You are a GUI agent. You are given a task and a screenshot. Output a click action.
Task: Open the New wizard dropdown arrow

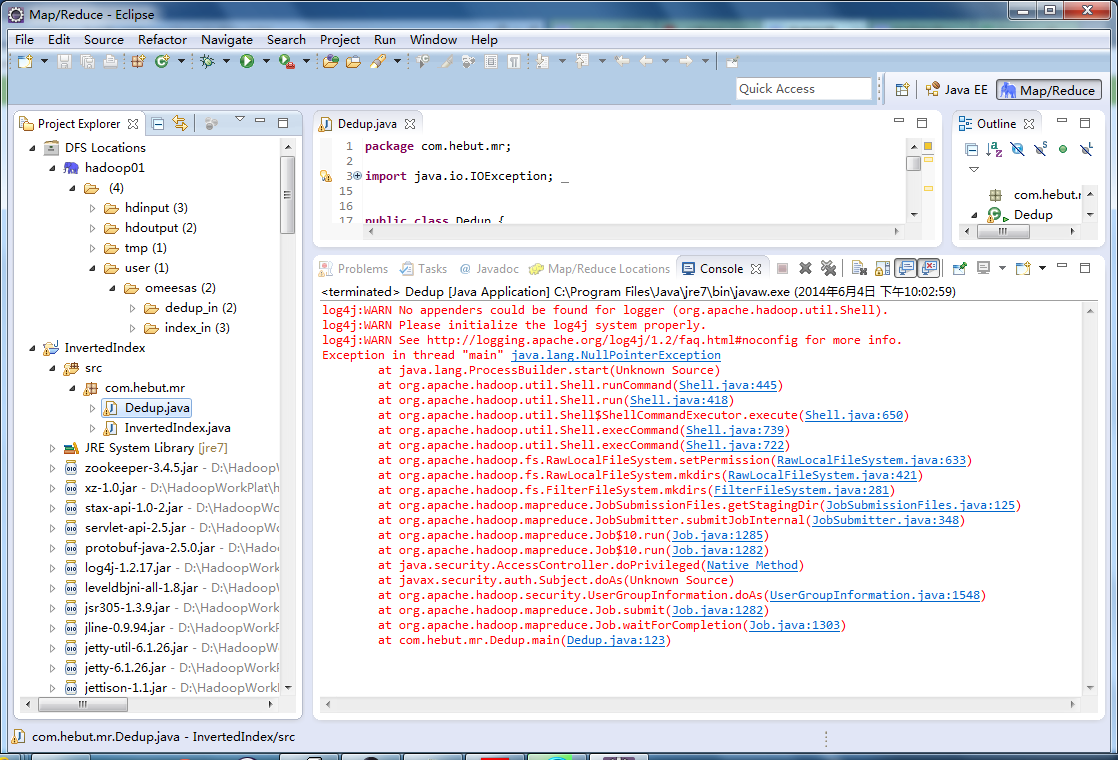pyautogui.click(x=44, y=61)
